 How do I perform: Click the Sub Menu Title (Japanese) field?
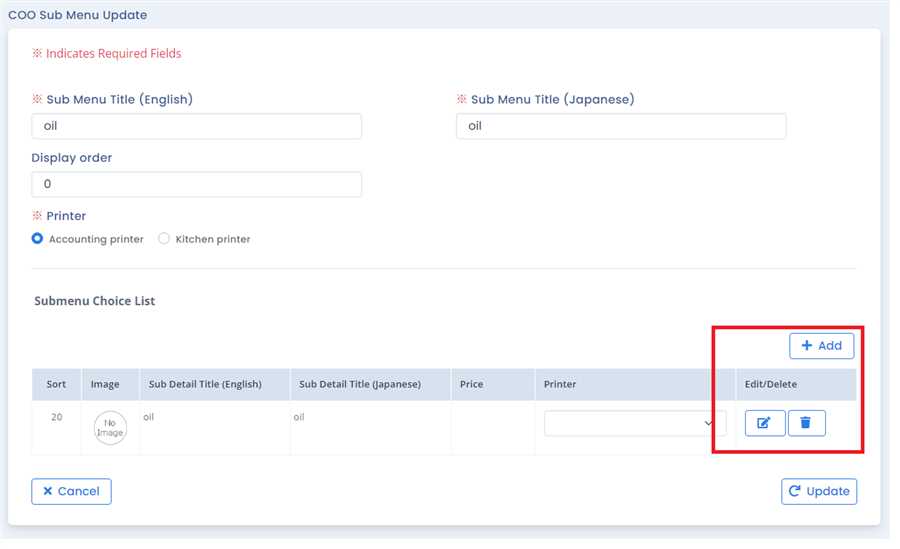coord(620,126)
